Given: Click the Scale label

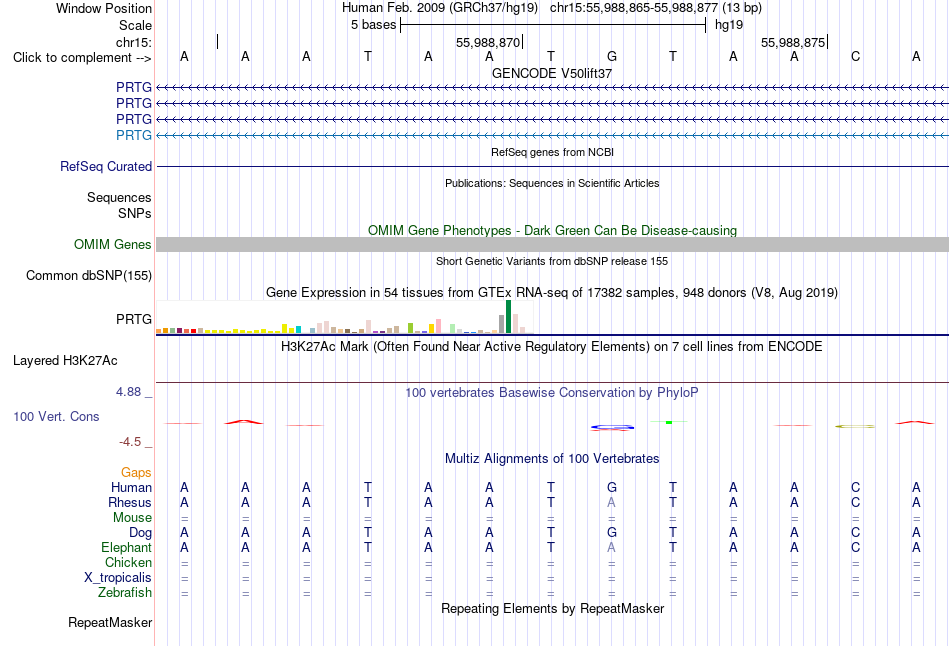Looking at the screenshot, I should coord(135,25).
